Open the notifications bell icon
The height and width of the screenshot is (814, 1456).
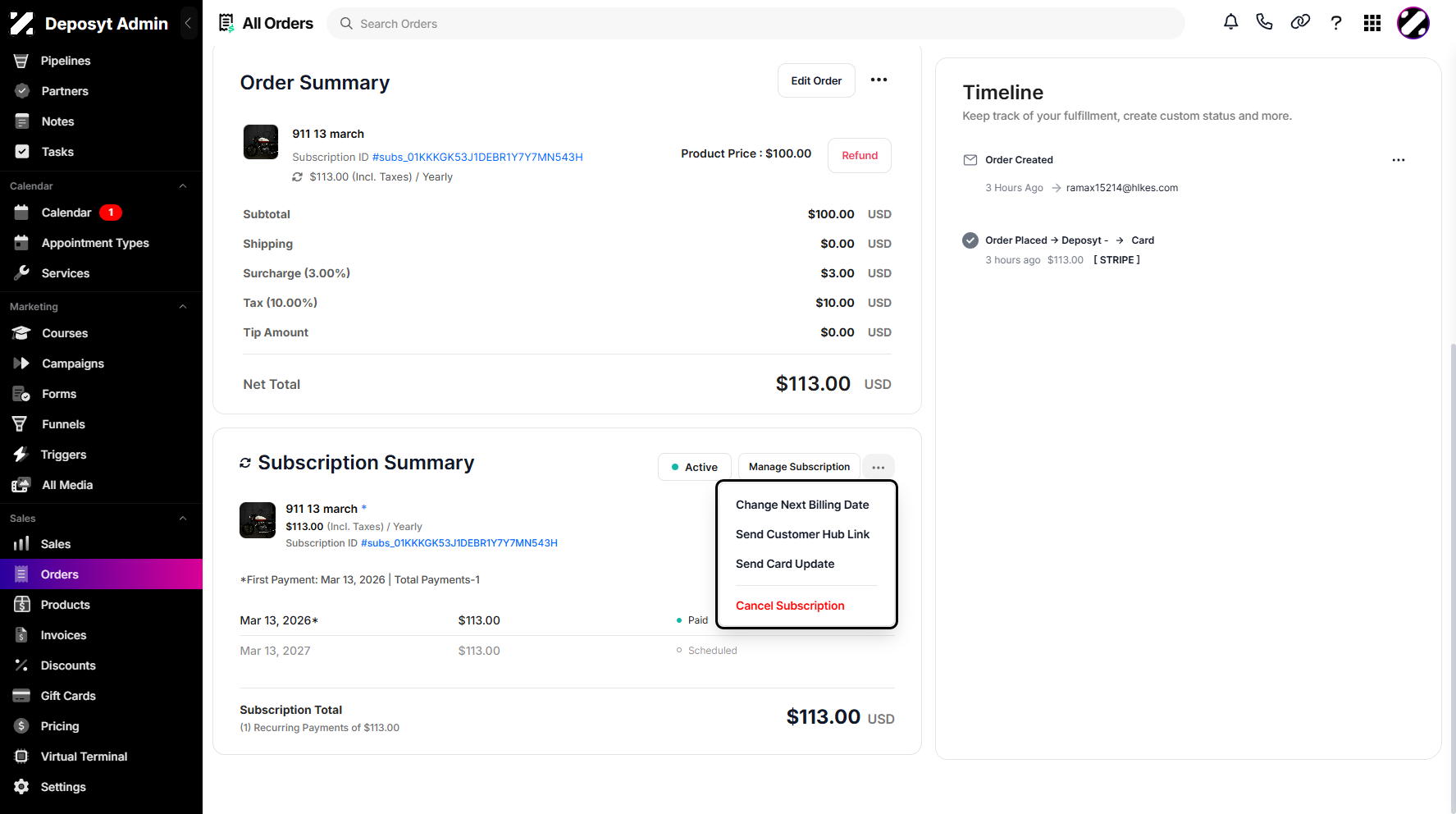(x=1230, y=23)
